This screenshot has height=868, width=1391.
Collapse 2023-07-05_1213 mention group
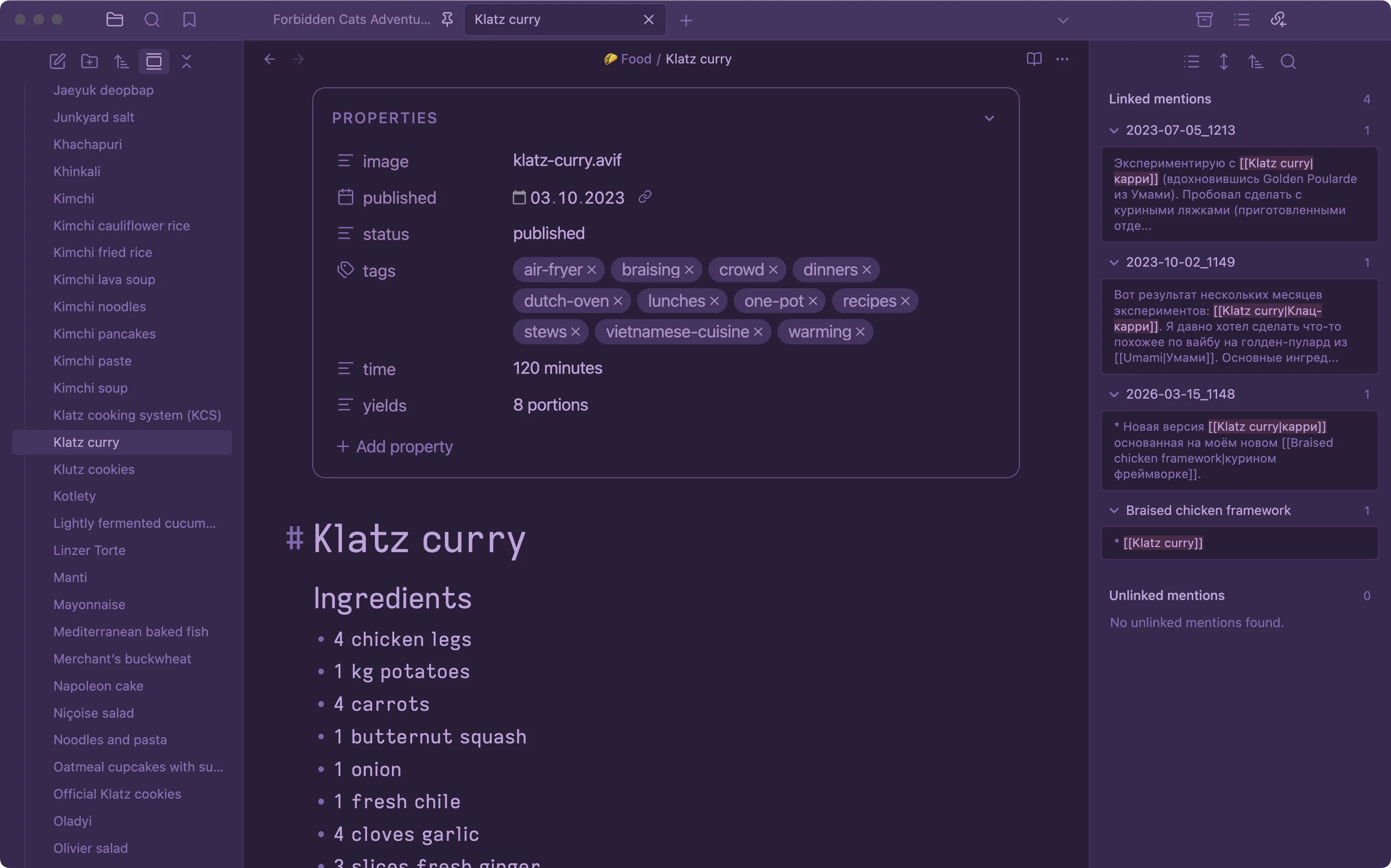click(x=1114, y=130)
